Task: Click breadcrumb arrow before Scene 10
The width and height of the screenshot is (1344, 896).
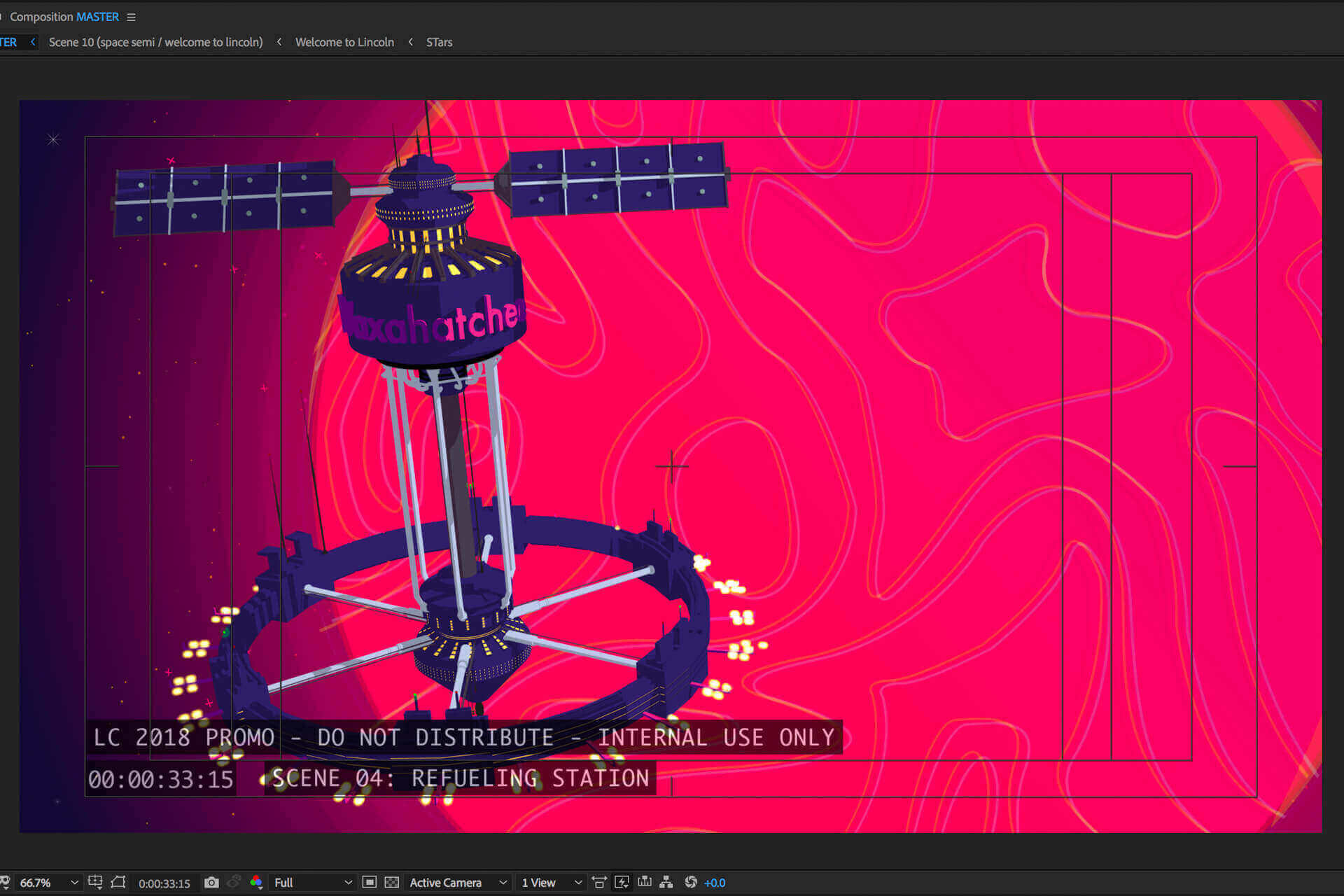Action: tap(32, 42)
